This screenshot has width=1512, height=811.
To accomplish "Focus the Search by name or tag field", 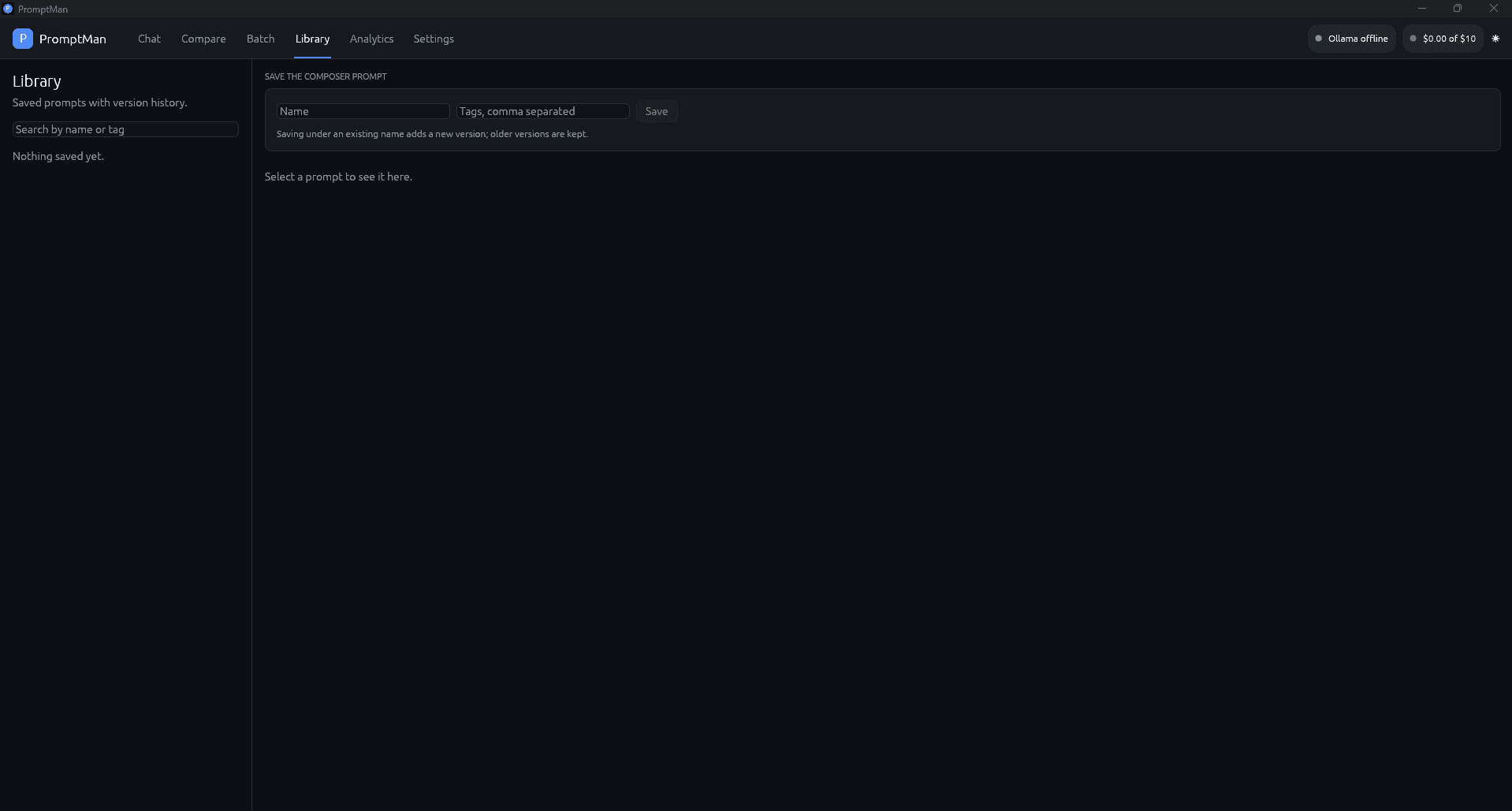I will 125,129.
